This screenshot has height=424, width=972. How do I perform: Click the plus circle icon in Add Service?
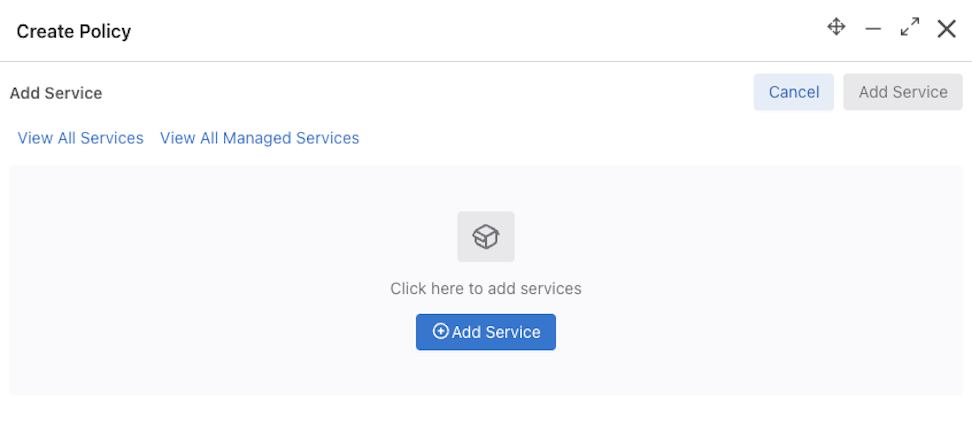440,332
